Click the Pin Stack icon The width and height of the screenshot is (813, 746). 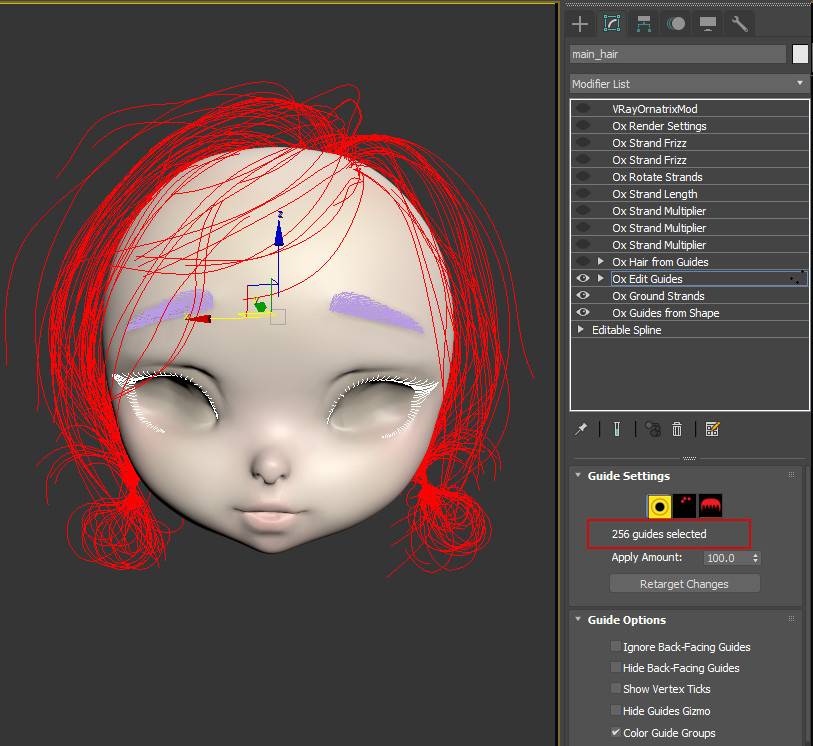(x=581, y=429)
